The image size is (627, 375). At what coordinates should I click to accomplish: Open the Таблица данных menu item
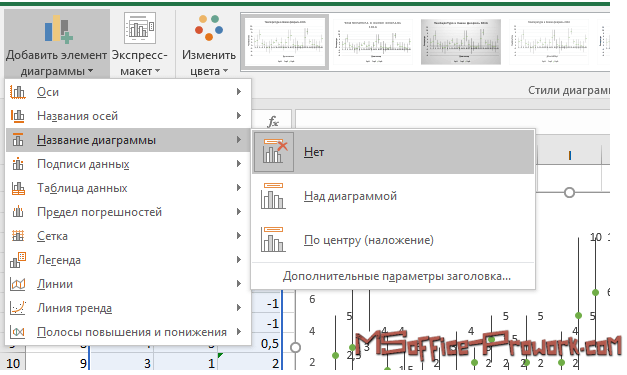tap(128, 188)
